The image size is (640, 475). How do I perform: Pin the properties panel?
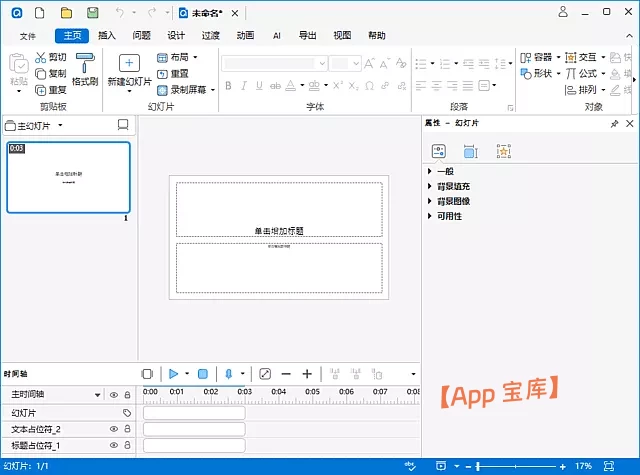(x=614, y=124)
